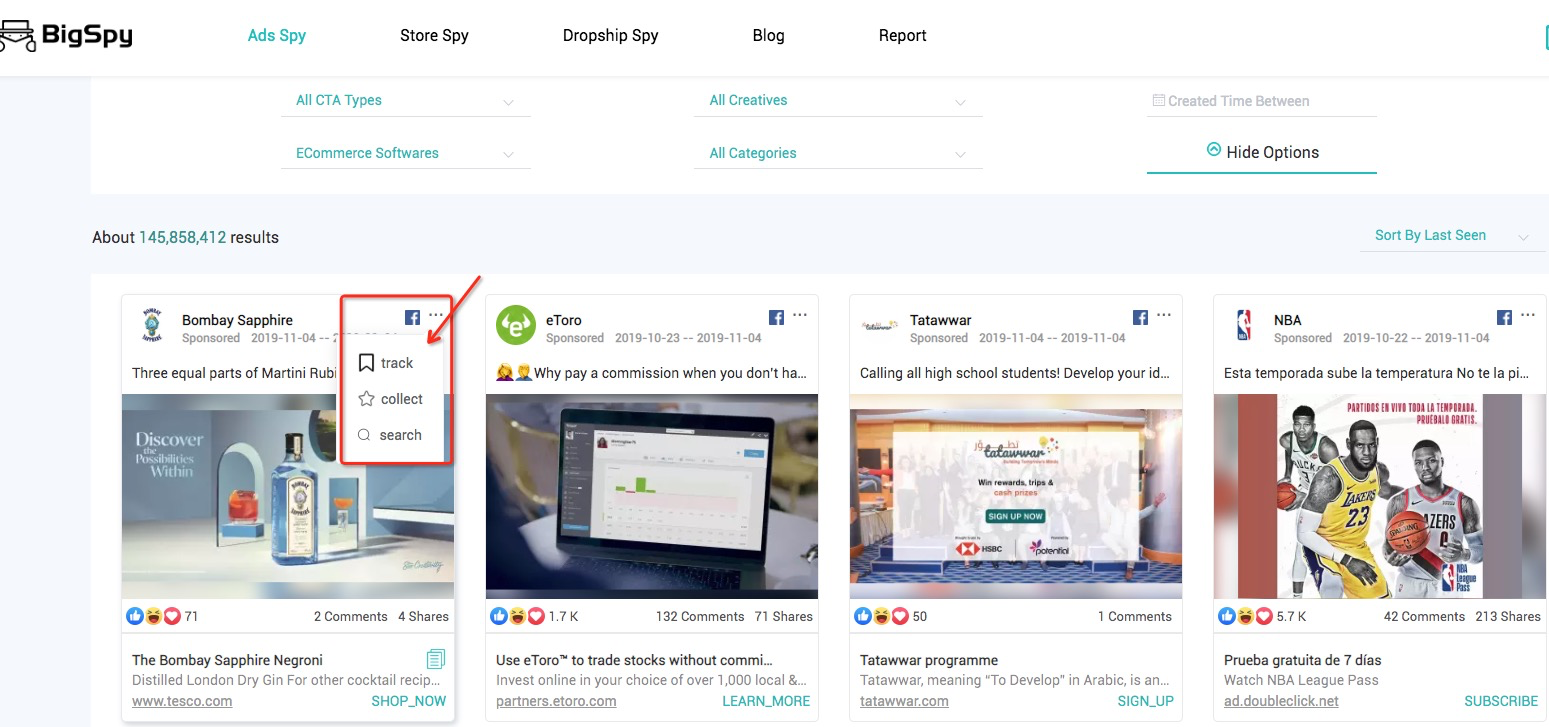Viewport: 1549px width, 727px height.
Task: Click Prueba gratuita de 7 días title
Action: [x=1303, y=660]
